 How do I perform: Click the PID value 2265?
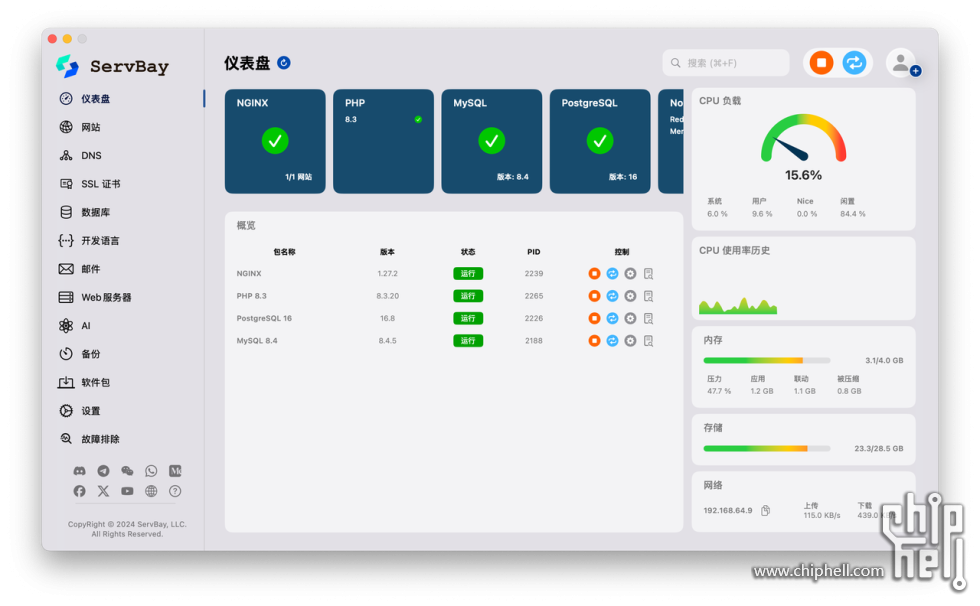pos(534,296)
